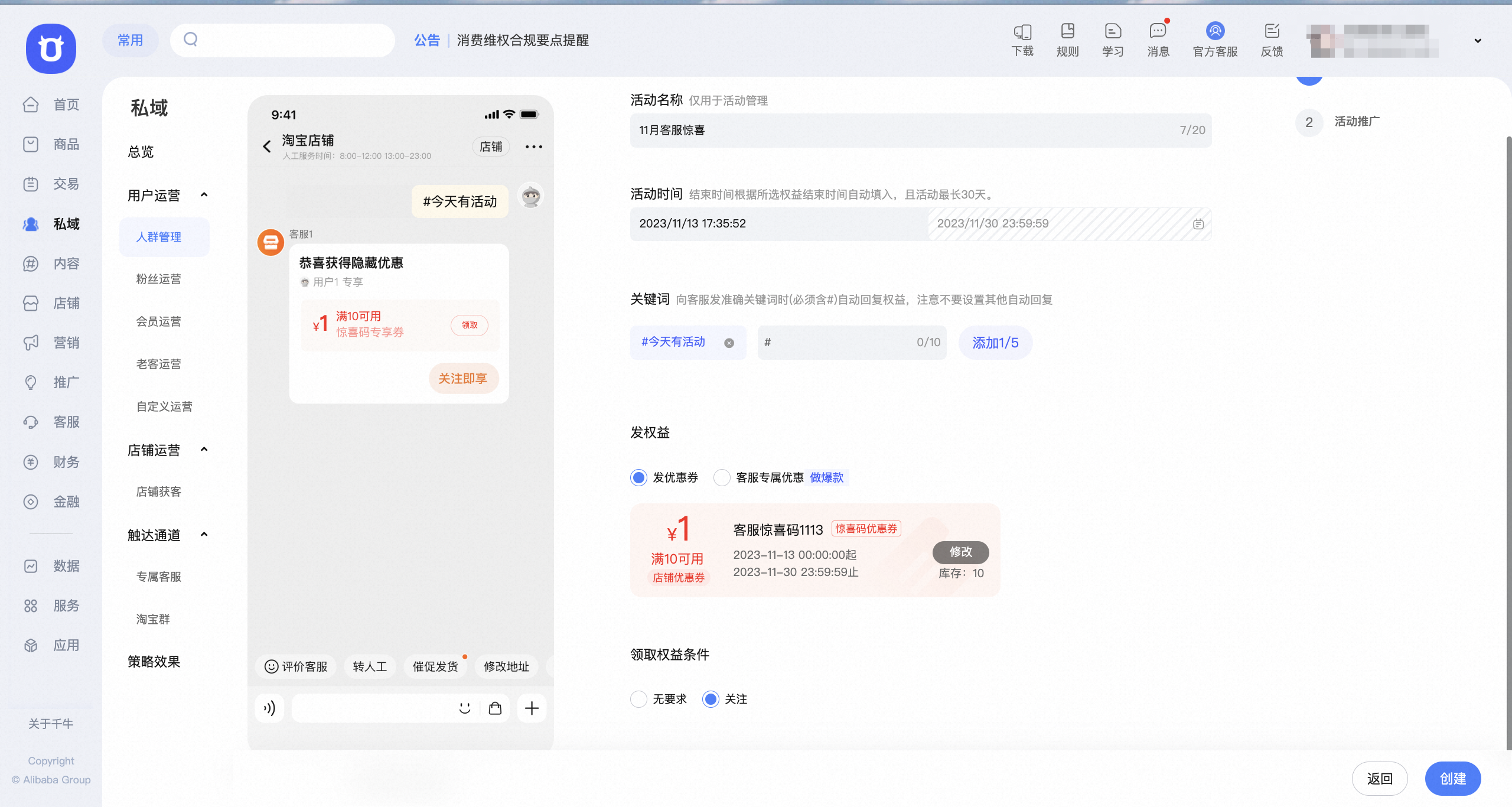Click the 活动名称 input field
1512x807 pixels.
pos(921,130)
